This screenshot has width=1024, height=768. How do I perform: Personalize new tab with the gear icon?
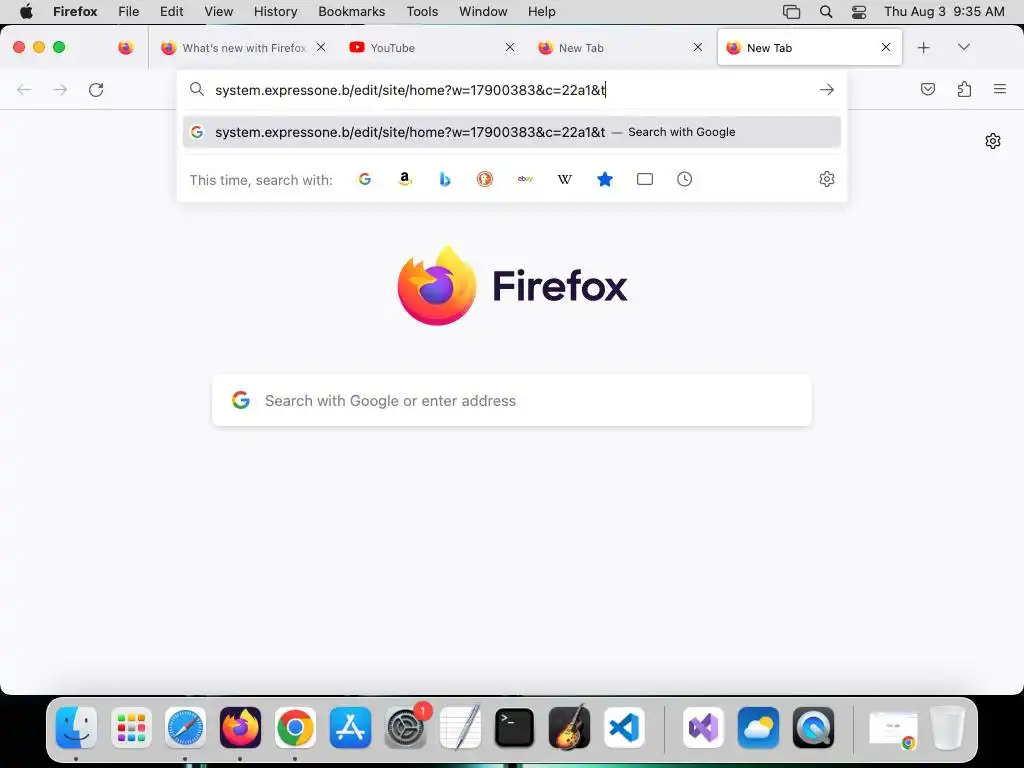(993, 141)
